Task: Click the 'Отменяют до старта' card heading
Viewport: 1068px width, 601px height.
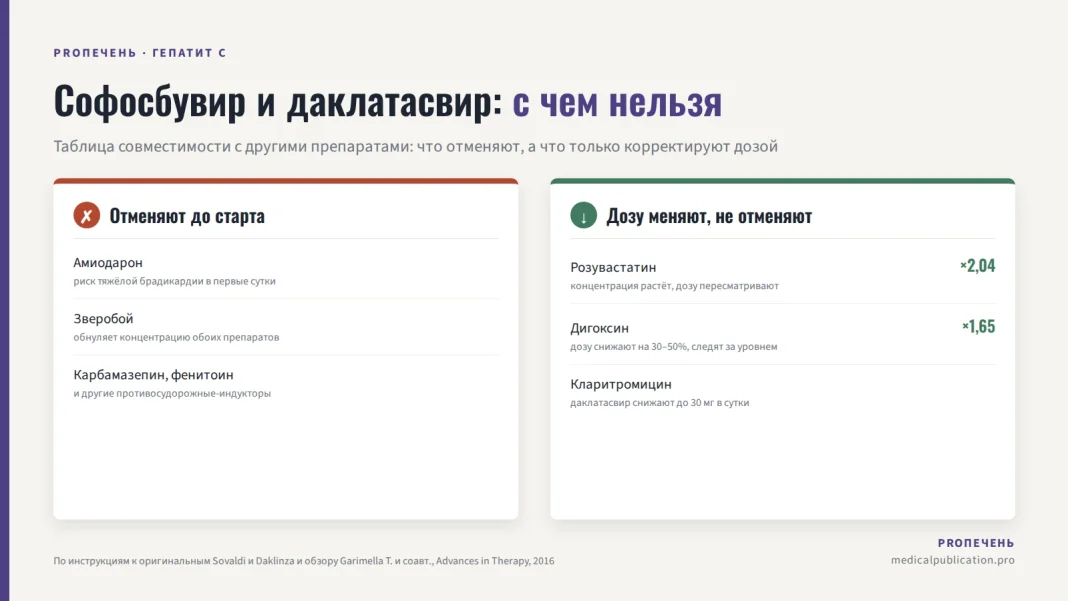Action: [187, 216]
